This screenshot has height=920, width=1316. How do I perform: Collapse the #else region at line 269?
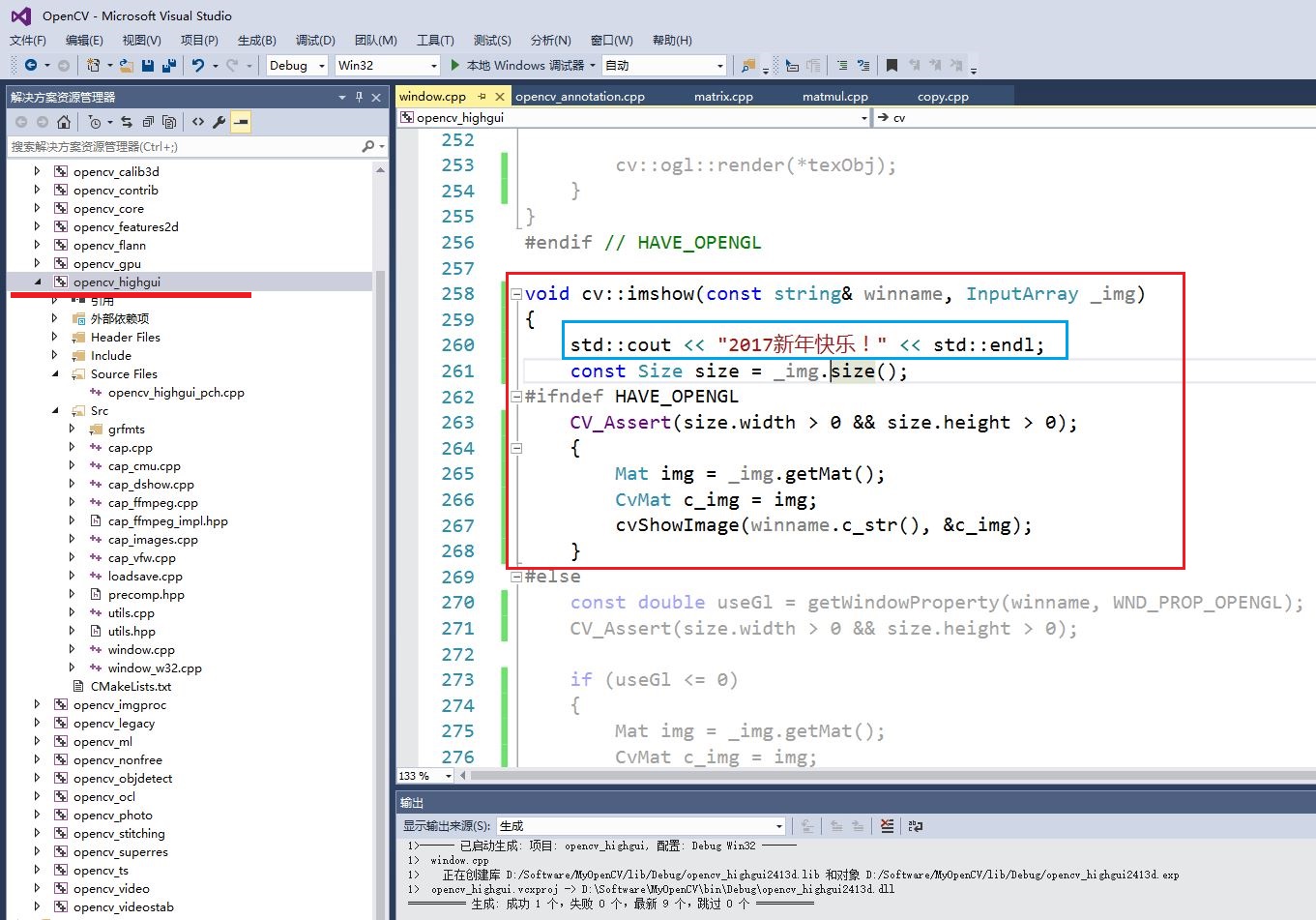coord(516,577)
